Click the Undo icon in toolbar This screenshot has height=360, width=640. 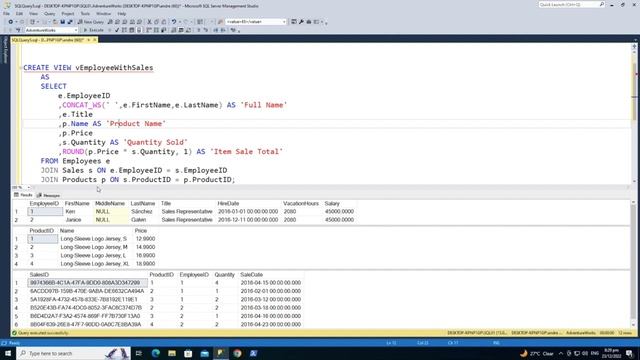pyautogui.click(x=174, y=22)
